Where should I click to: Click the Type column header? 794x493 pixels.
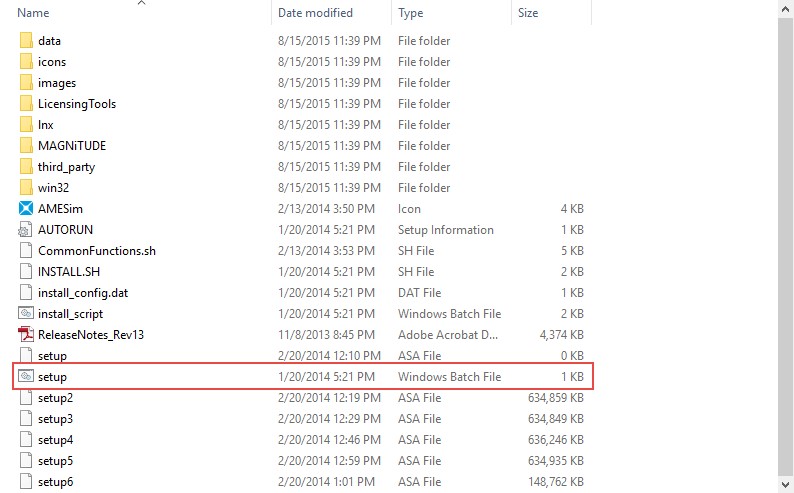click(410, 13)
